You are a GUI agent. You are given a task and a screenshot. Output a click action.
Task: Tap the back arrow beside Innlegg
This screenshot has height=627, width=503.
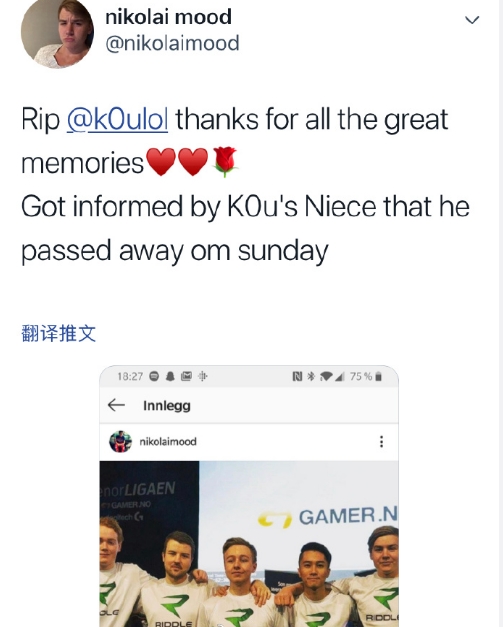click(x=116, y=405)
